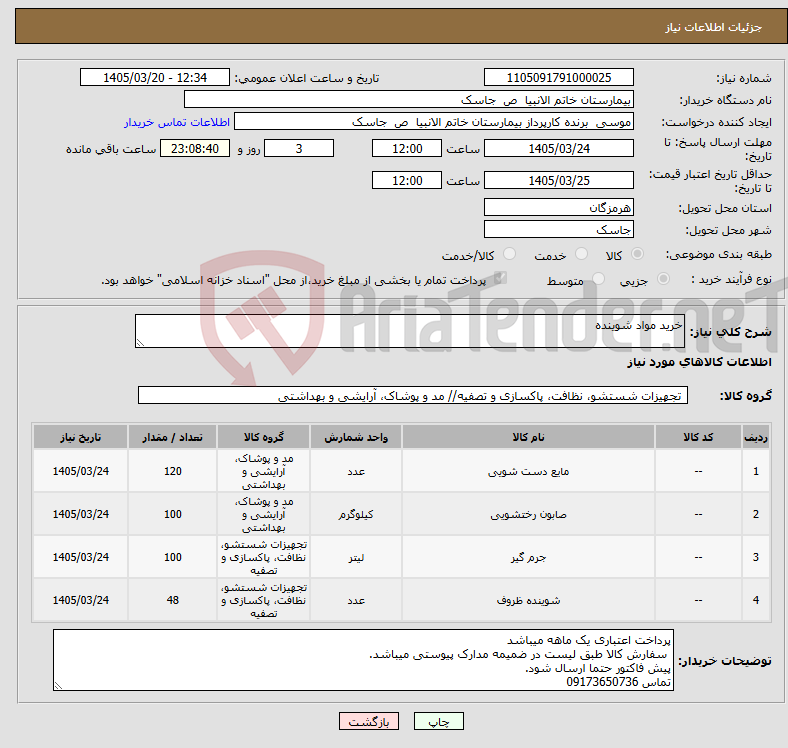Click the تاریخ نیاز column header
This screenshot has height=748, width=788.
coord(80,437)
